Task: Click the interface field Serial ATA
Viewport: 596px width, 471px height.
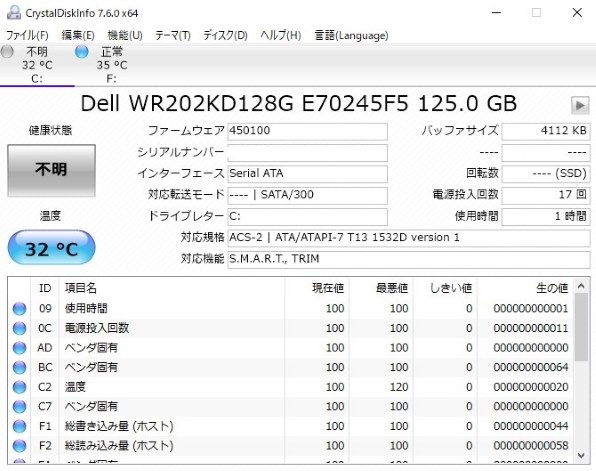Action: [x=307, y=174]
